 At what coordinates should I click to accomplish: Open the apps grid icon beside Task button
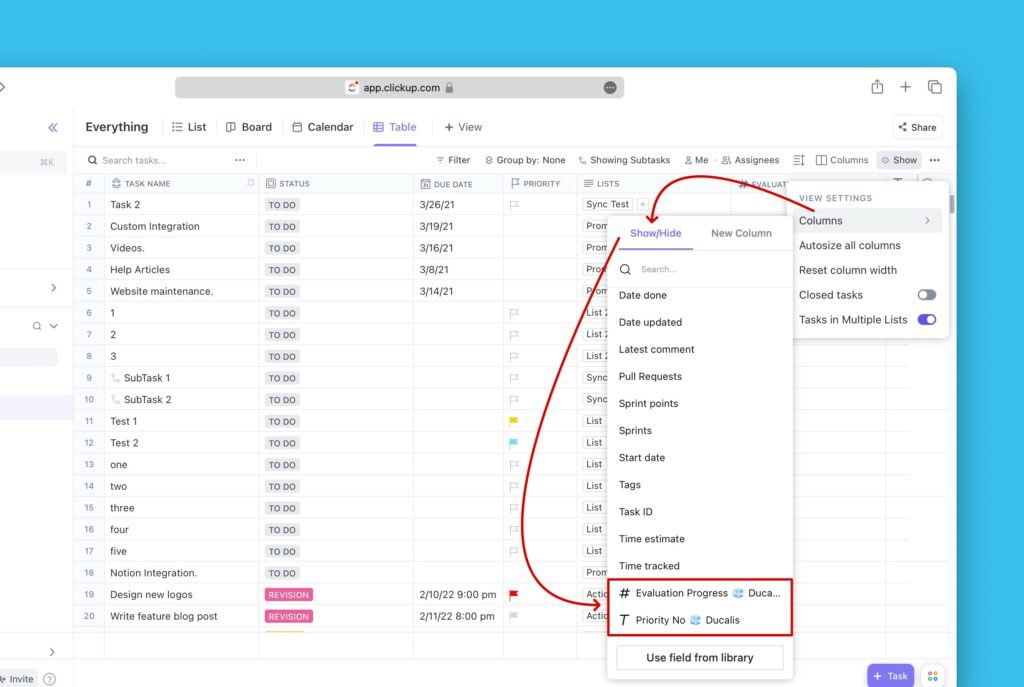[931, 676]
